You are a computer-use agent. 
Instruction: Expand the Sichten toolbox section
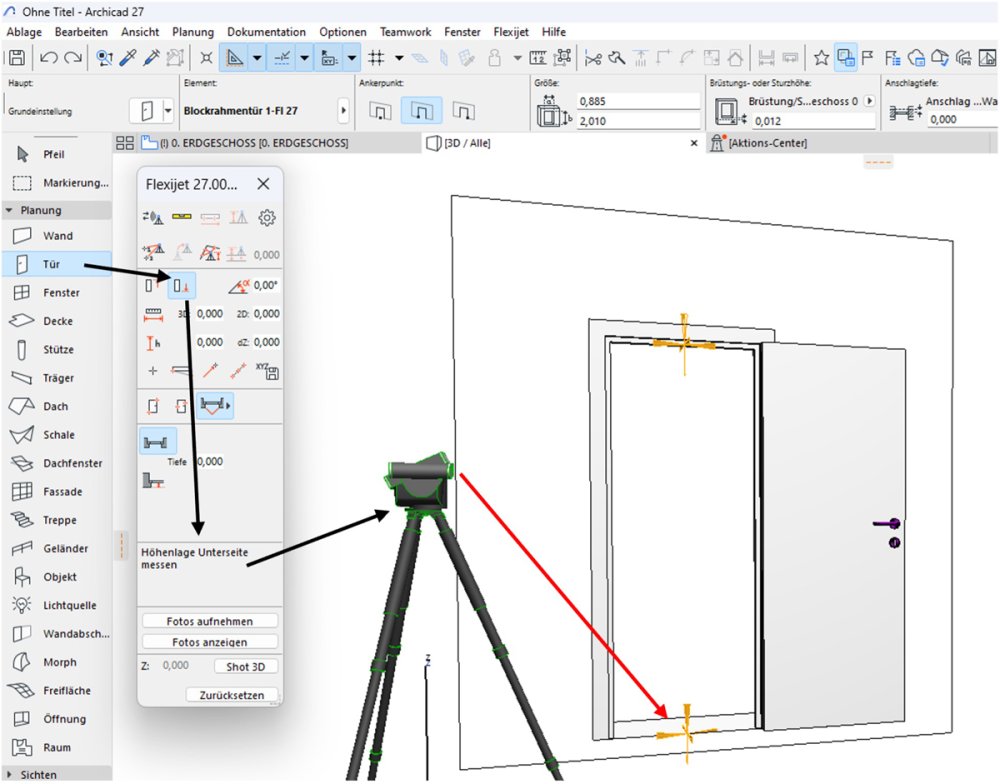[9, 774]
